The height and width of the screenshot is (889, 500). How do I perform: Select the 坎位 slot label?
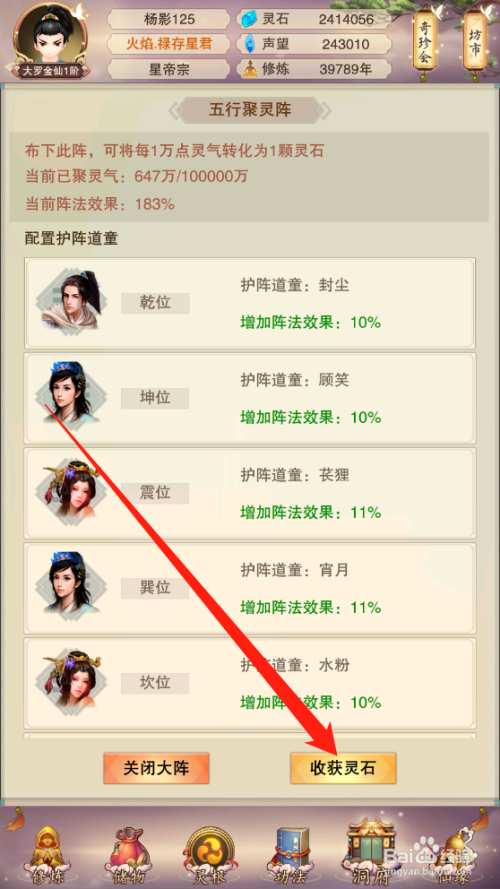coord(155,683)
